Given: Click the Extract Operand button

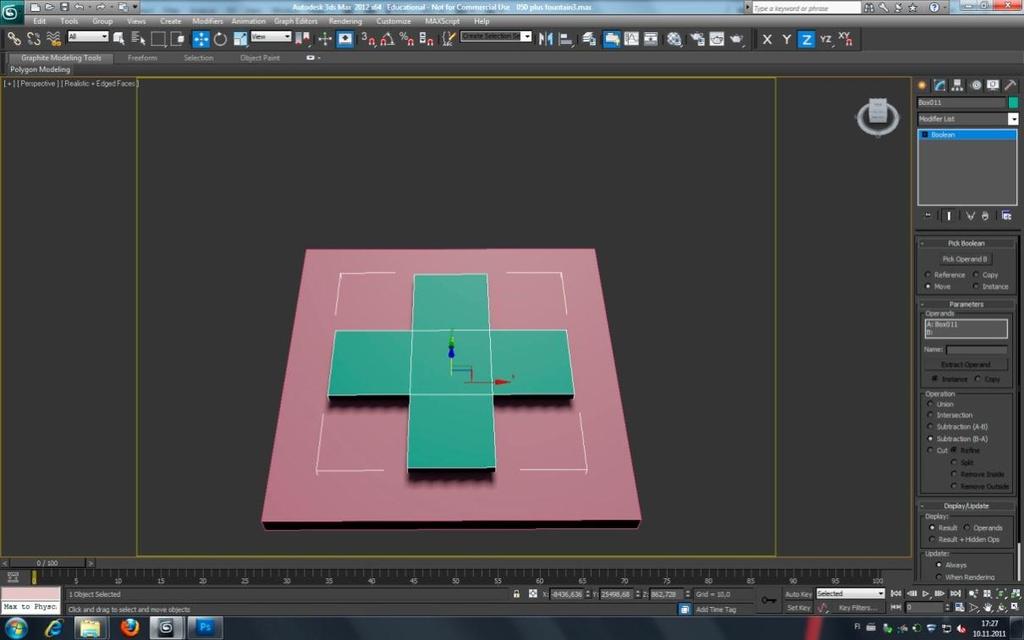Looking at the screenshot, I should (x=966, y=364).
